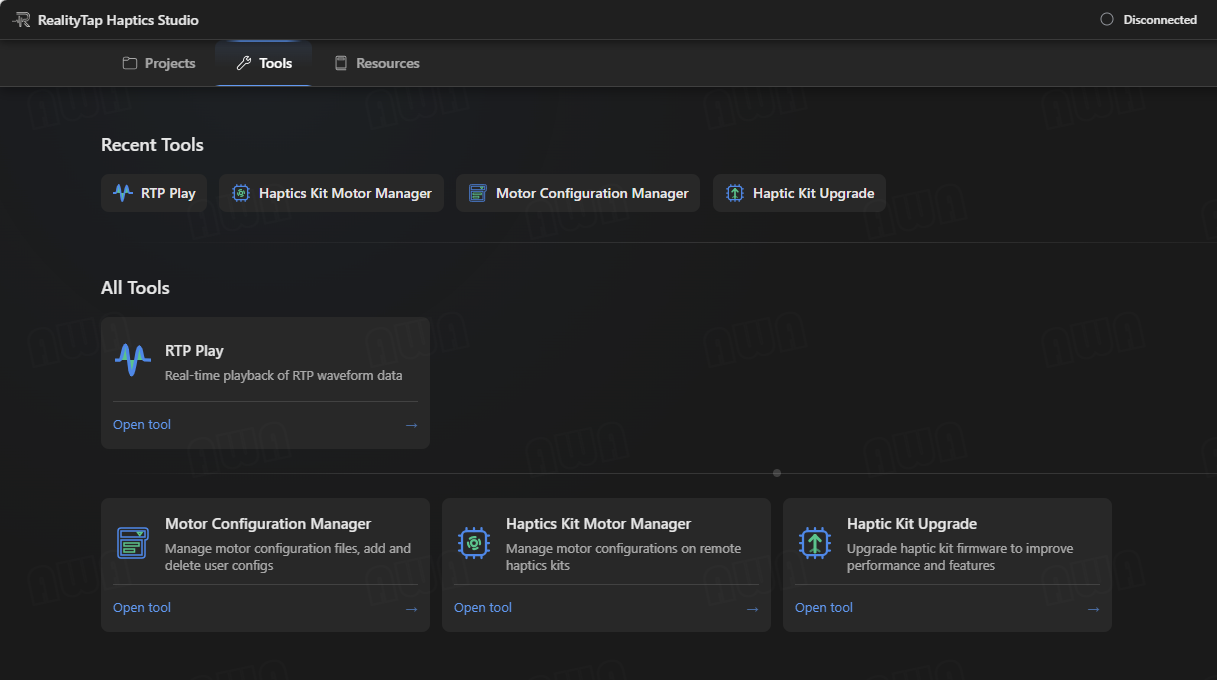Click the RealityTap Haptics Studio title text
1217x680 pixels.
[x=118, y=20]
